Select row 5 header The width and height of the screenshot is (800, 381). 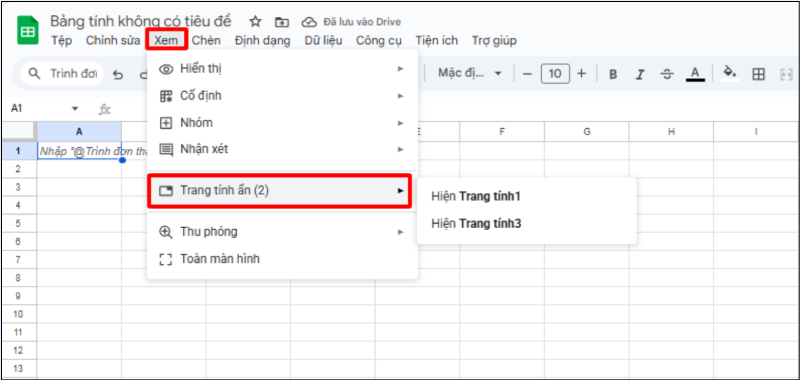point(18,223)
